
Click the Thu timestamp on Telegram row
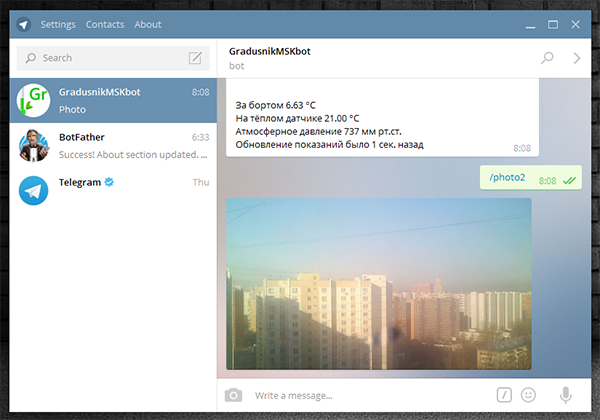click(201, 182)
